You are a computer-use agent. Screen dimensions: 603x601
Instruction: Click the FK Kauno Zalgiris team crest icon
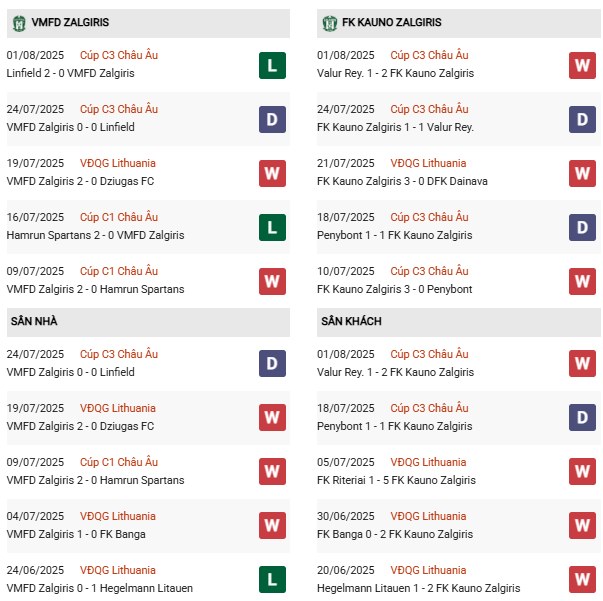[x=330, y=22]
